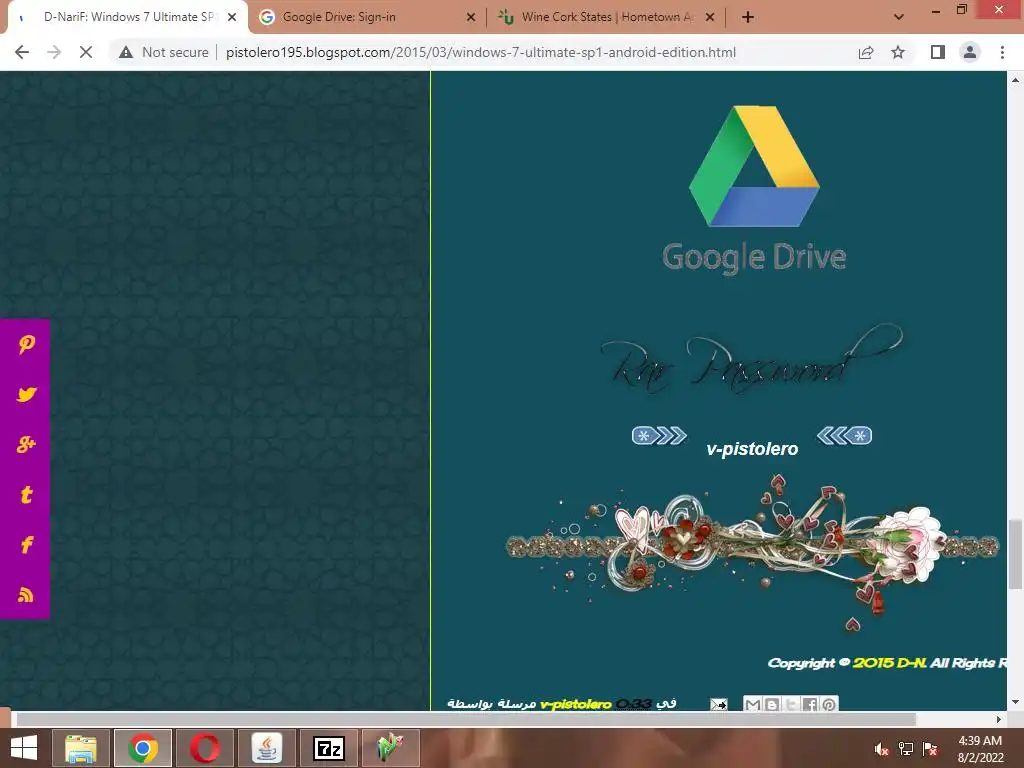This screenshot has height=768, width=1024.
Task: Click the address bar URL
Action: pyautogui.click(x=481, y=52)
